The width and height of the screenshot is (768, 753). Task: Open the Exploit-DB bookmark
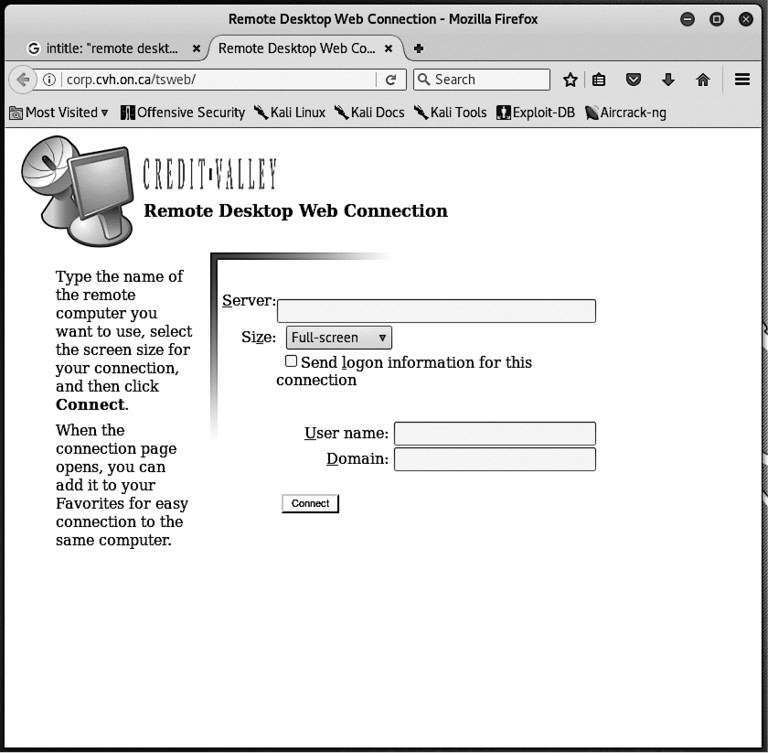pyautogui.click(x=536, y=113)
